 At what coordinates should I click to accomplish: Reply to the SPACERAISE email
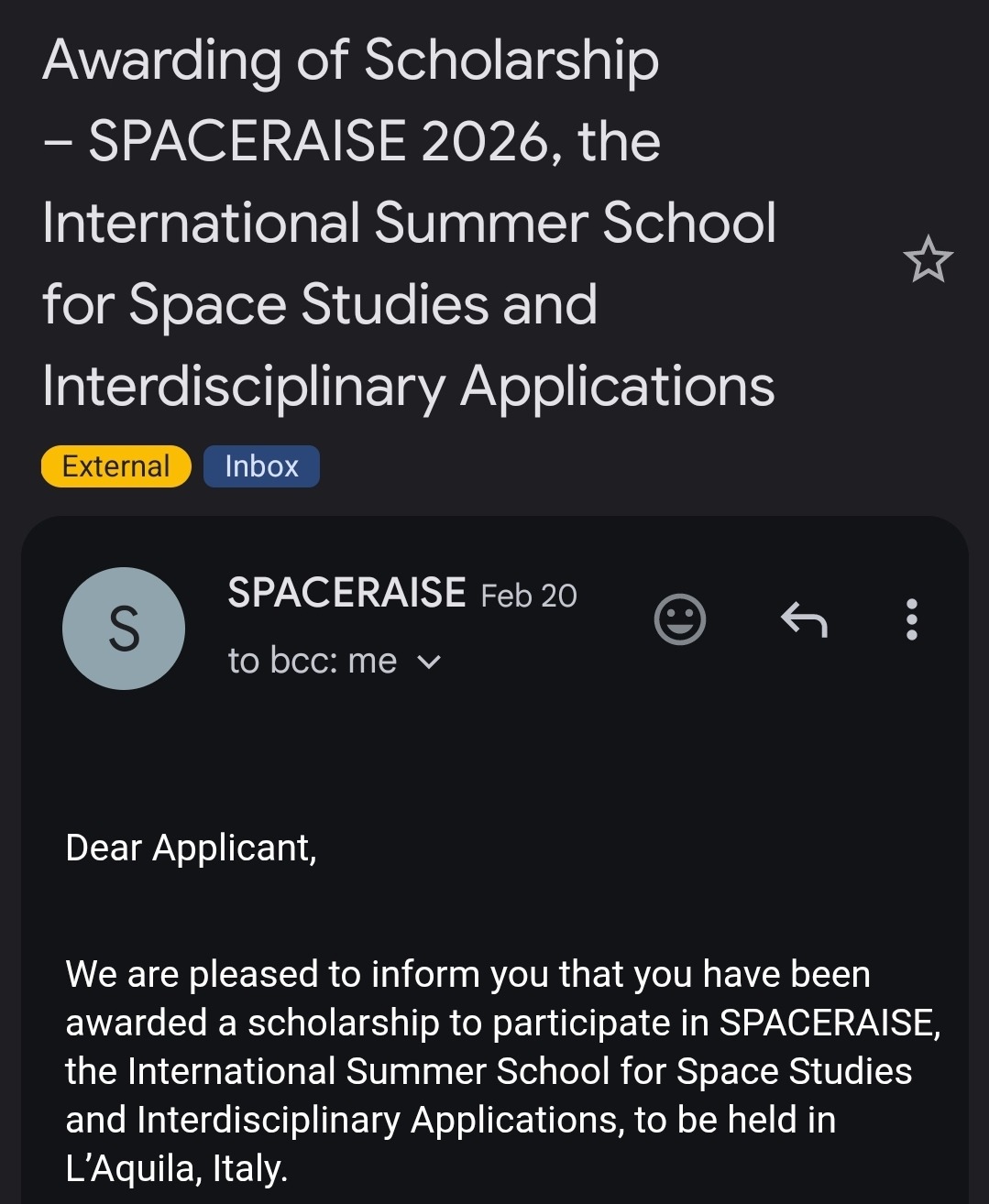pyautogui.click(x=804, y=619)
